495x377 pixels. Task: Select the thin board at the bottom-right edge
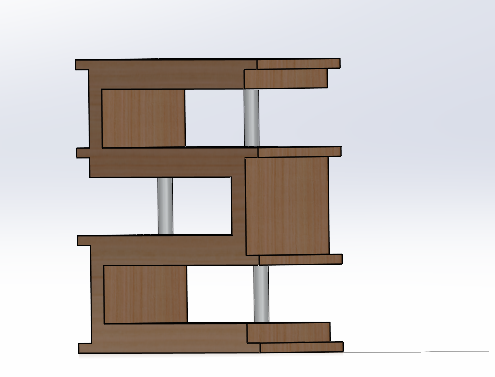click(302, 347)
